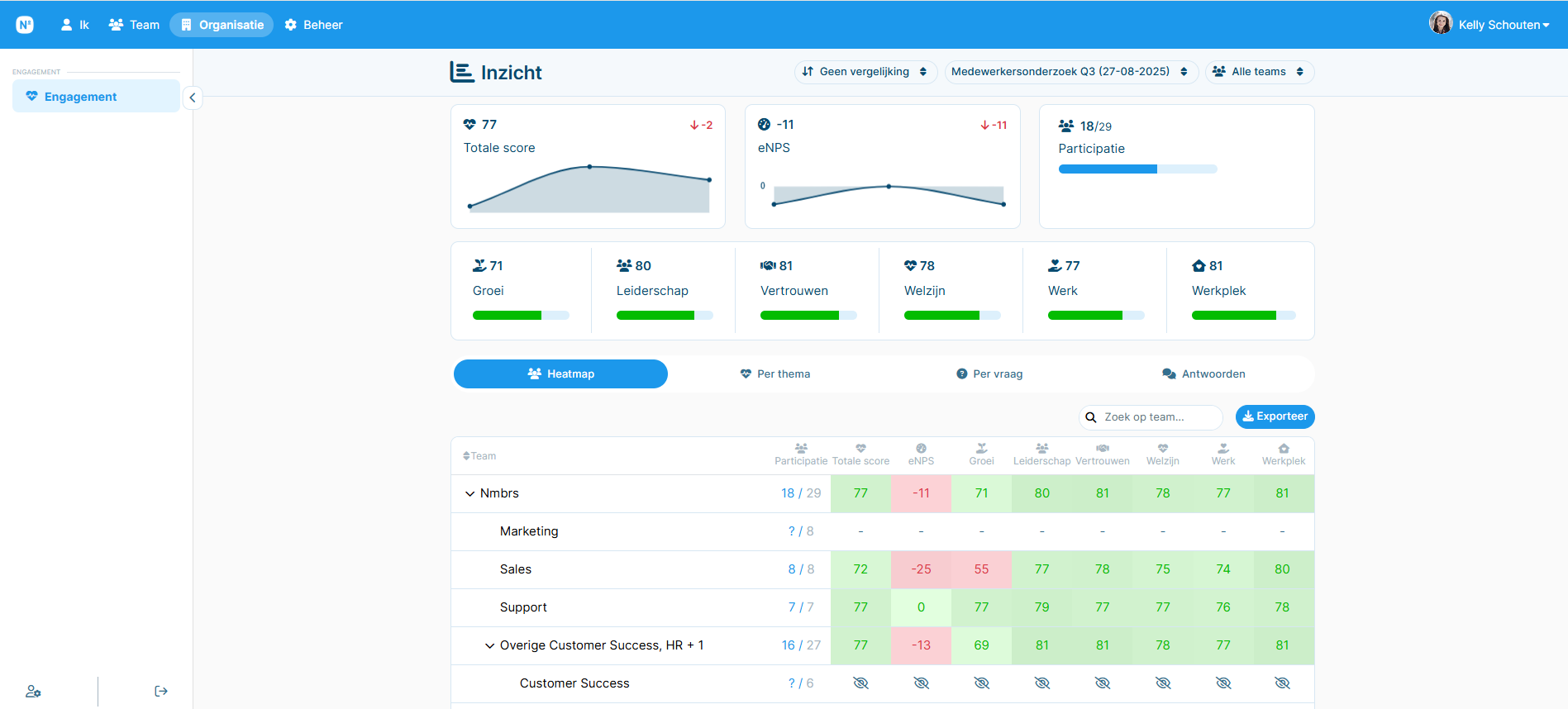Sort the heatmap by the Team column
The image size is (1568, 709).
[x=479, y=456]
